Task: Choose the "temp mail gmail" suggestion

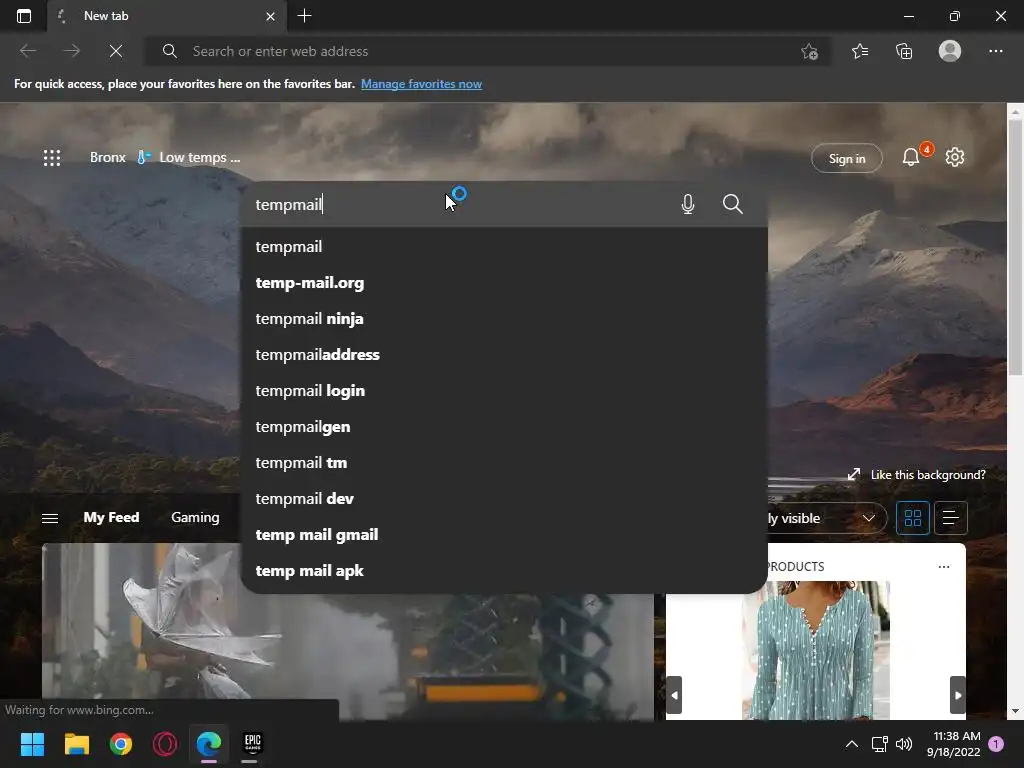Action: pos(504,534)
